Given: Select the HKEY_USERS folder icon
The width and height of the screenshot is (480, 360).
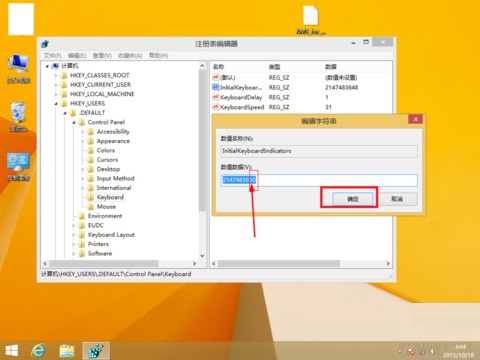Looking at the screenshot, I should [64, 104].
